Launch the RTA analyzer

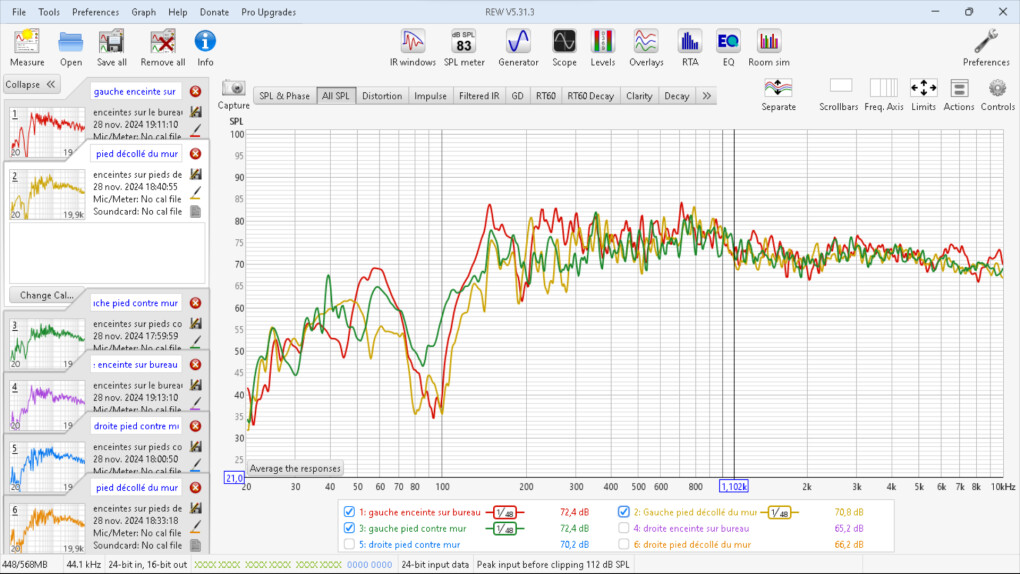click(690, 48)
